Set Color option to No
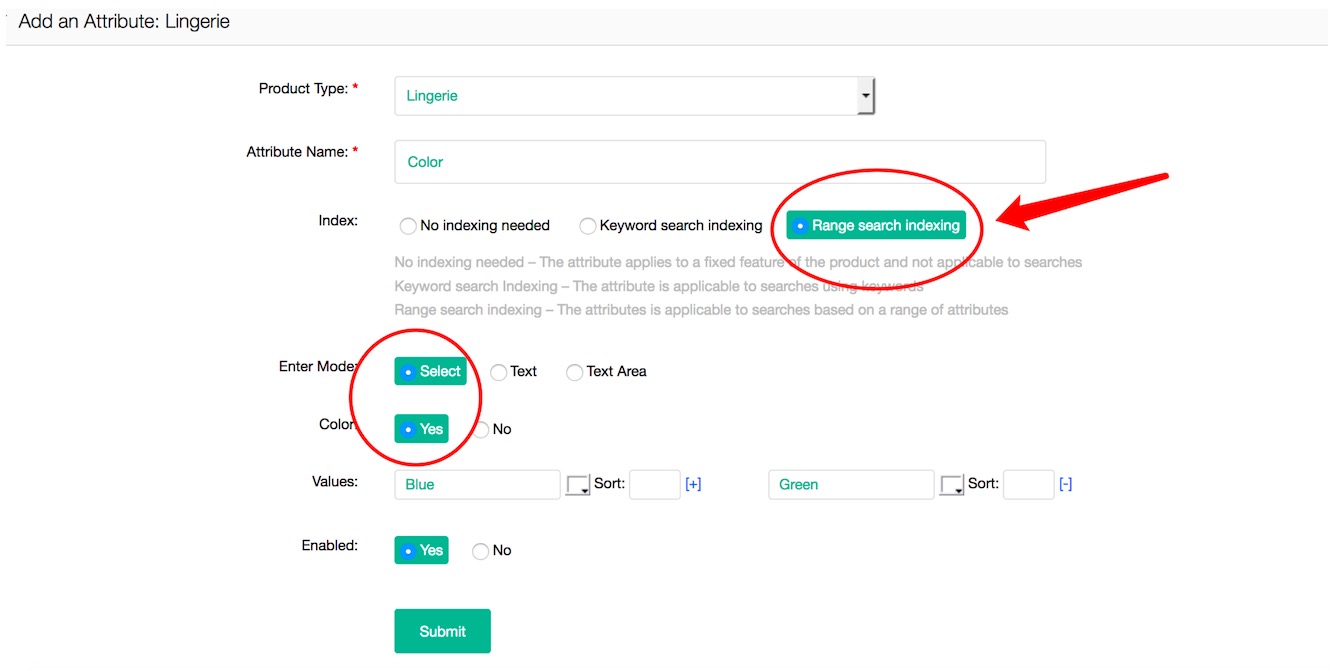Viewport: 1330px width, 671px height. coord(481,430)
